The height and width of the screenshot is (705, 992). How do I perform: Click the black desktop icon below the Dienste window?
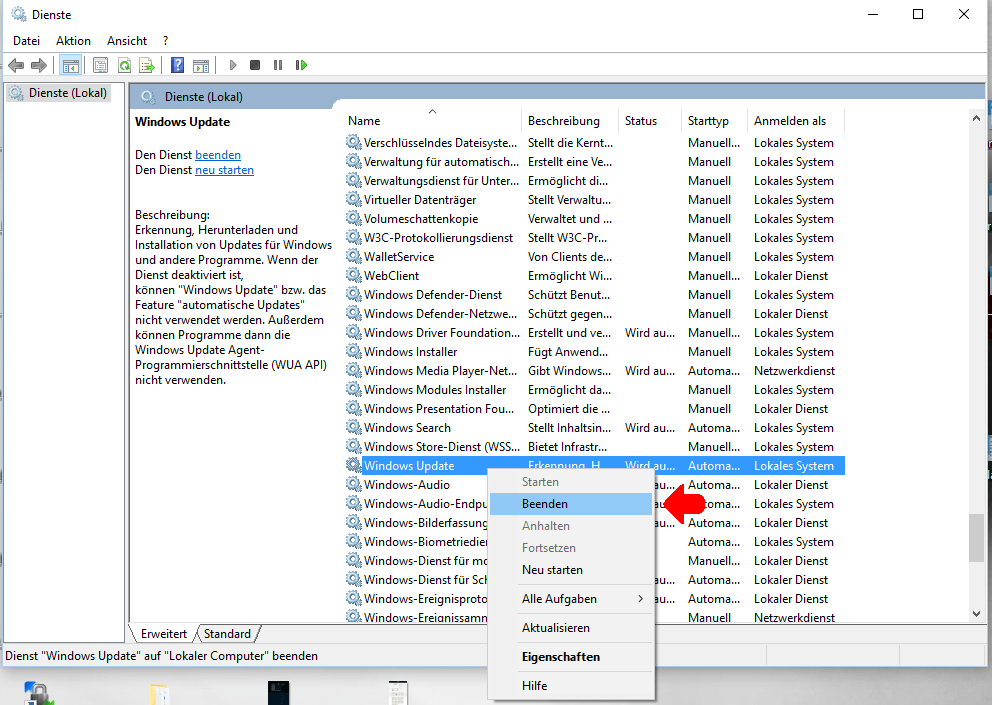[278, 692]
